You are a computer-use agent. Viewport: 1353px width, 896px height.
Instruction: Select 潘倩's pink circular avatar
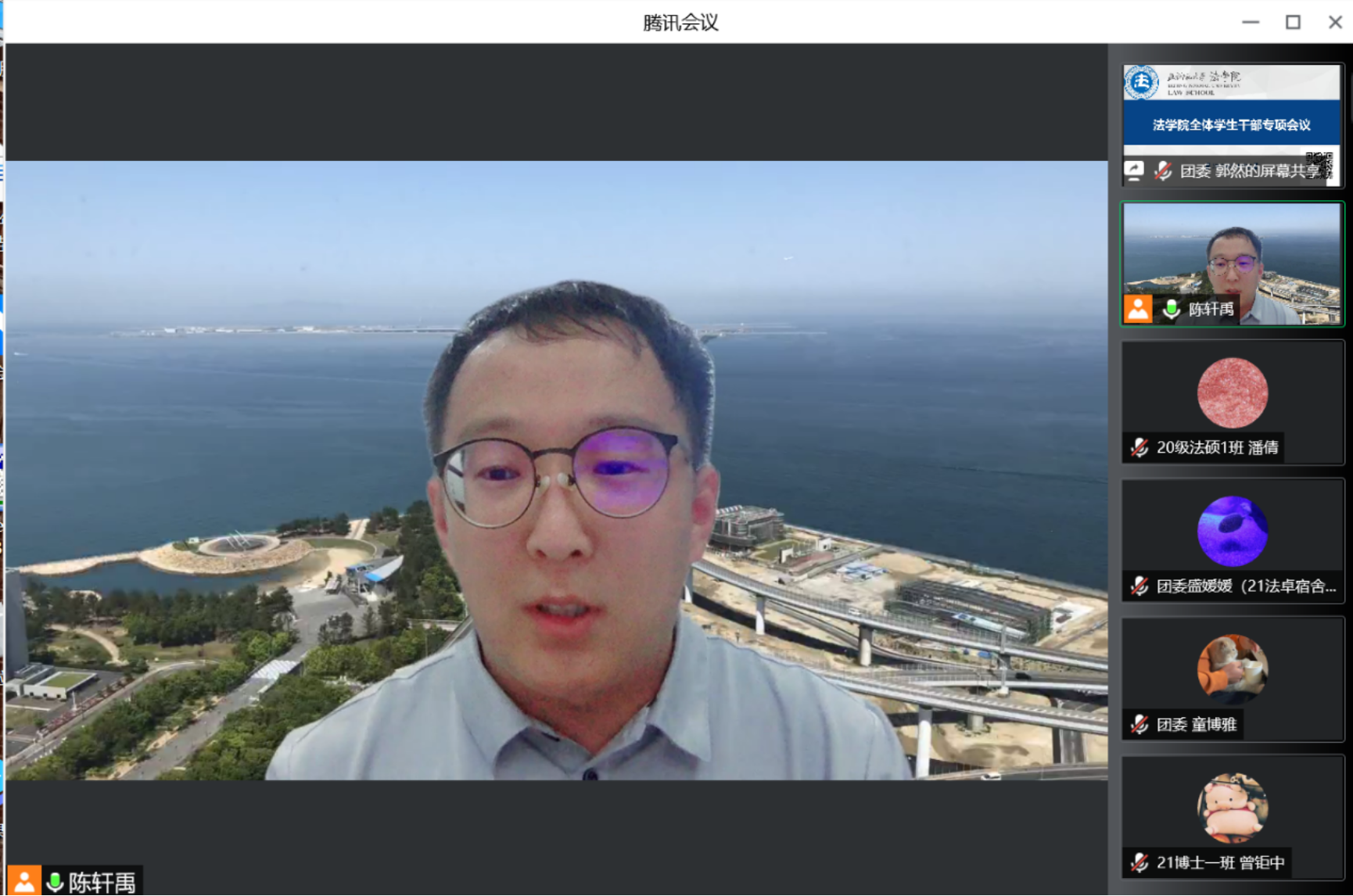point(1232,392)
